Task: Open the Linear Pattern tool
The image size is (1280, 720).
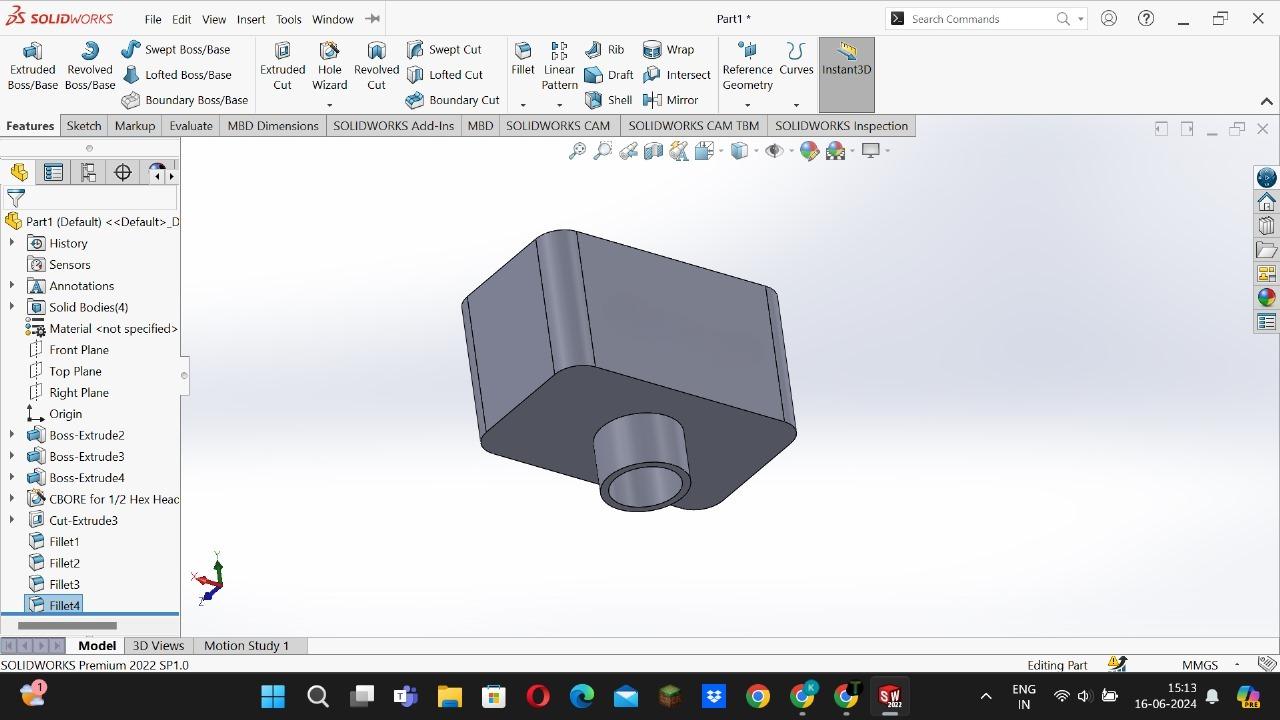Action: click(559, 66)
